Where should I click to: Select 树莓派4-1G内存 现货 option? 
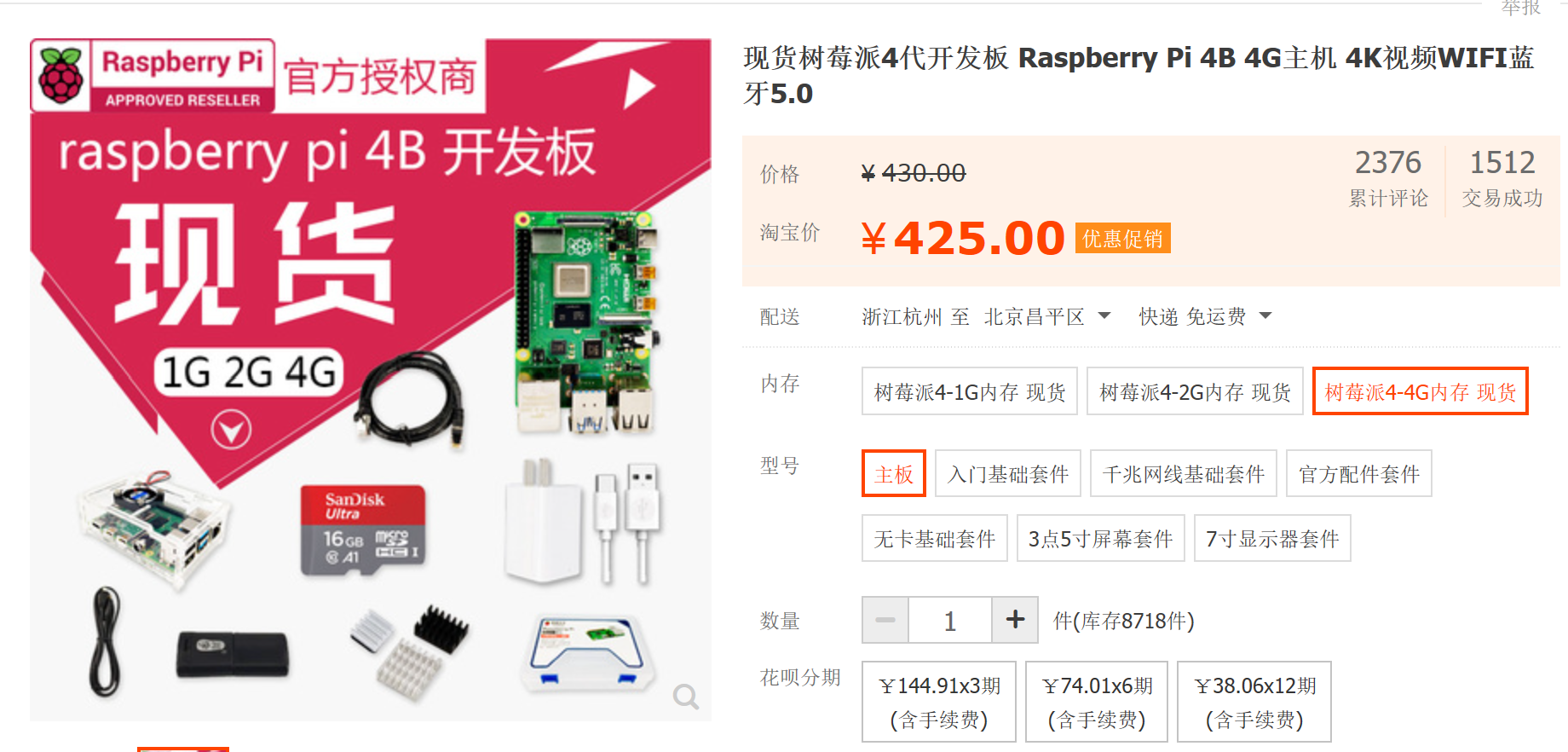point(970,391)
